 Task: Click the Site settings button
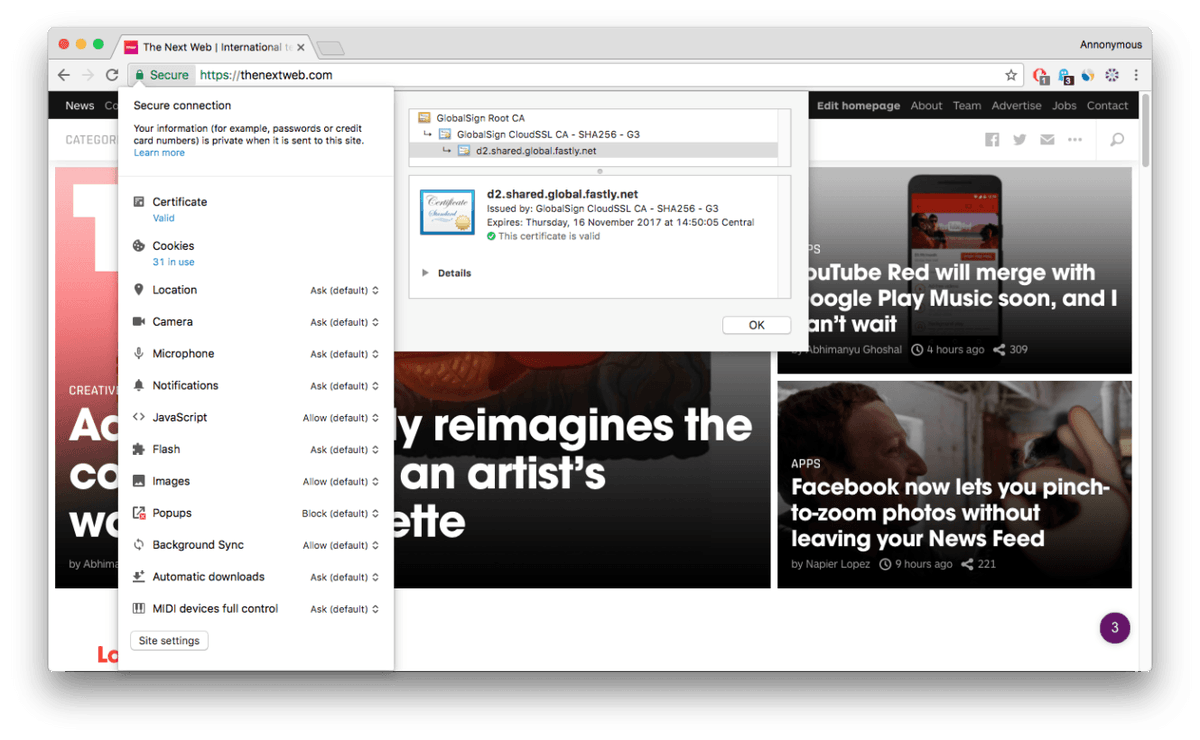(169, 641)
